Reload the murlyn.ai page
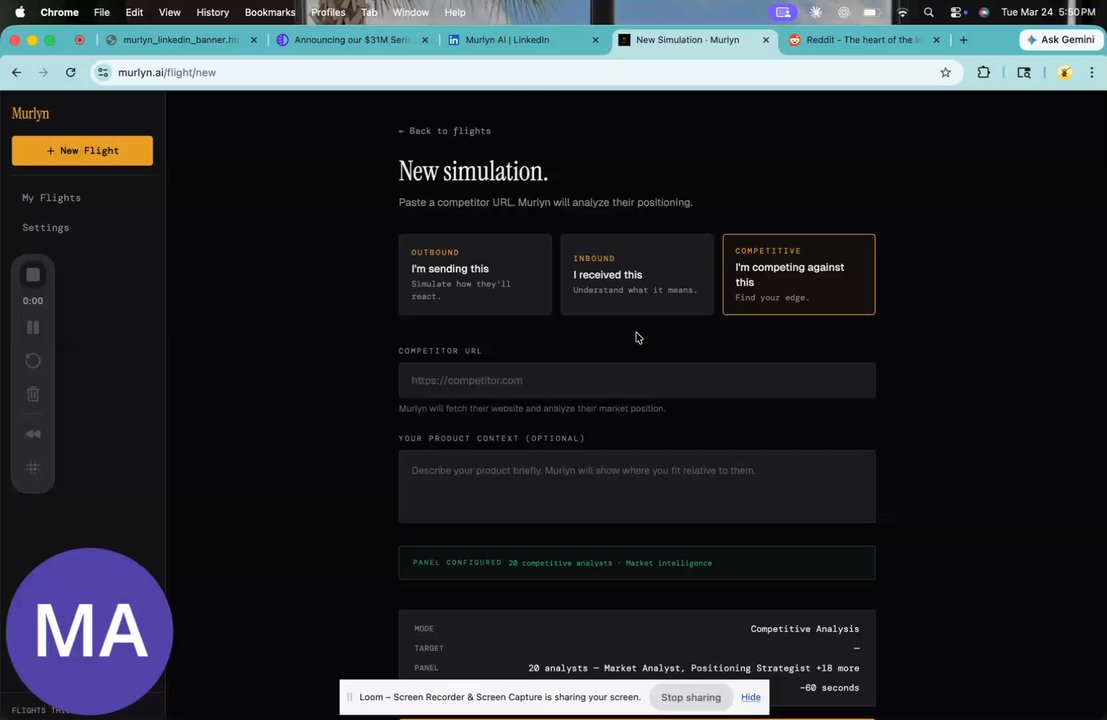 [71, 72]
